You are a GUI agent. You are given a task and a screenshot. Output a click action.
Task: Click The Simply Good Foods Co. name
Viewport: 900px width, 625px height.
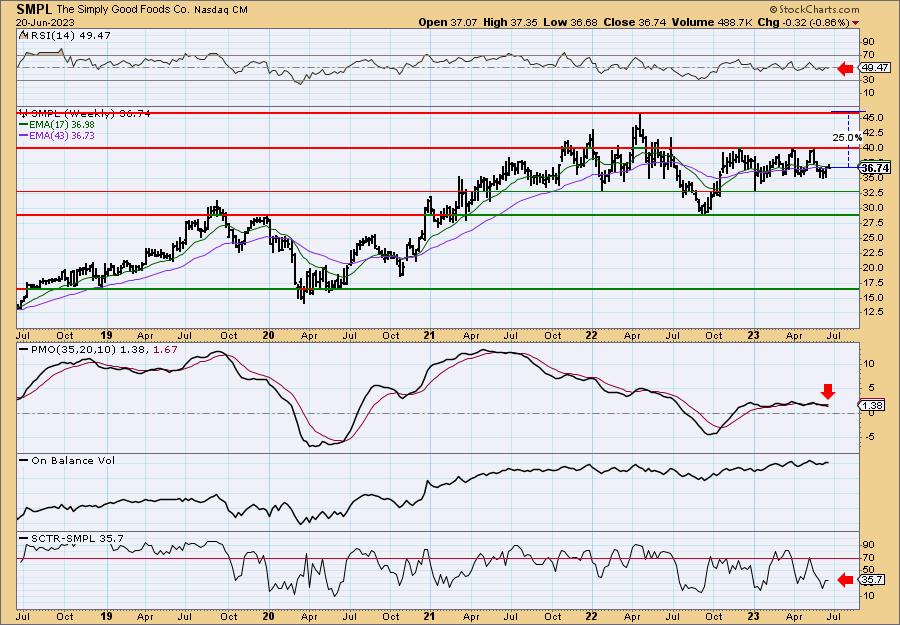pos(123,10)
